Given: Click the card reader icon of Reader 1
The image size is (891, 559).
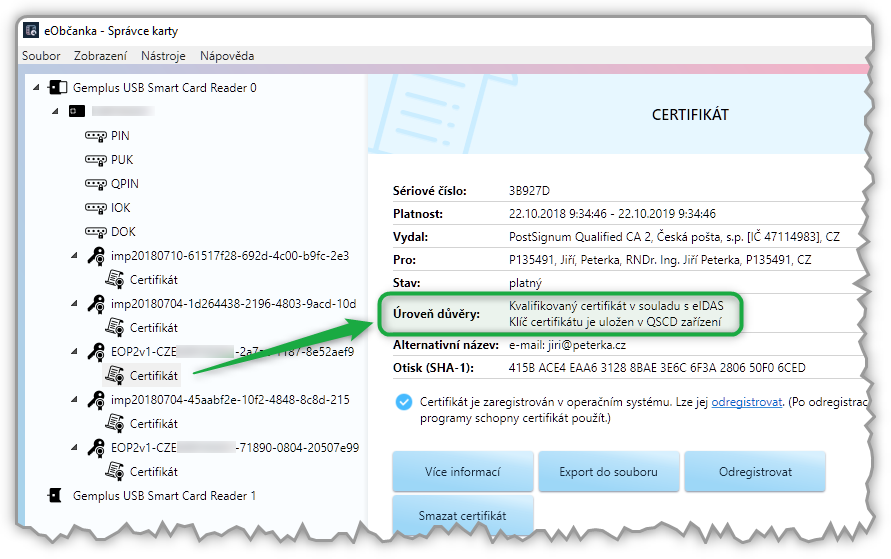Looking at the screenshot, I should click(x=55, y=495).
